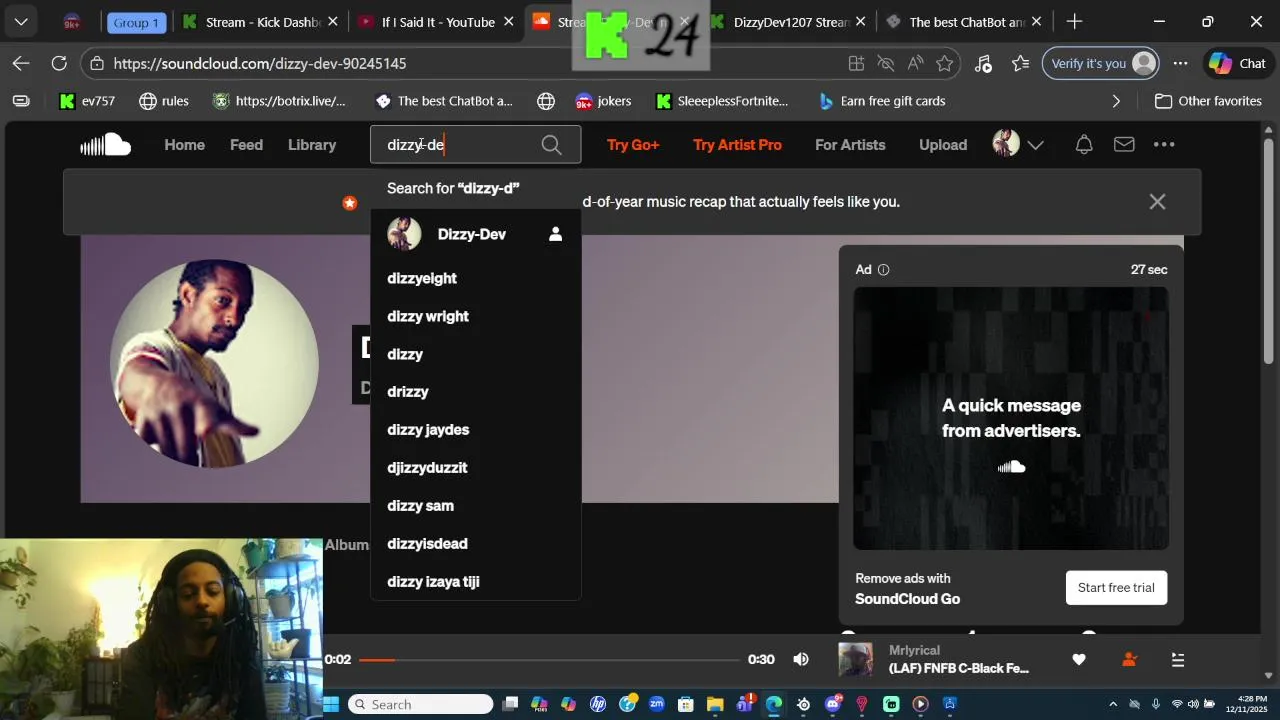Image resolution: width=1280 pixels, height=720 pixels.
Task: Go to SoundCloud Home
Action: (x=184, y=145)
